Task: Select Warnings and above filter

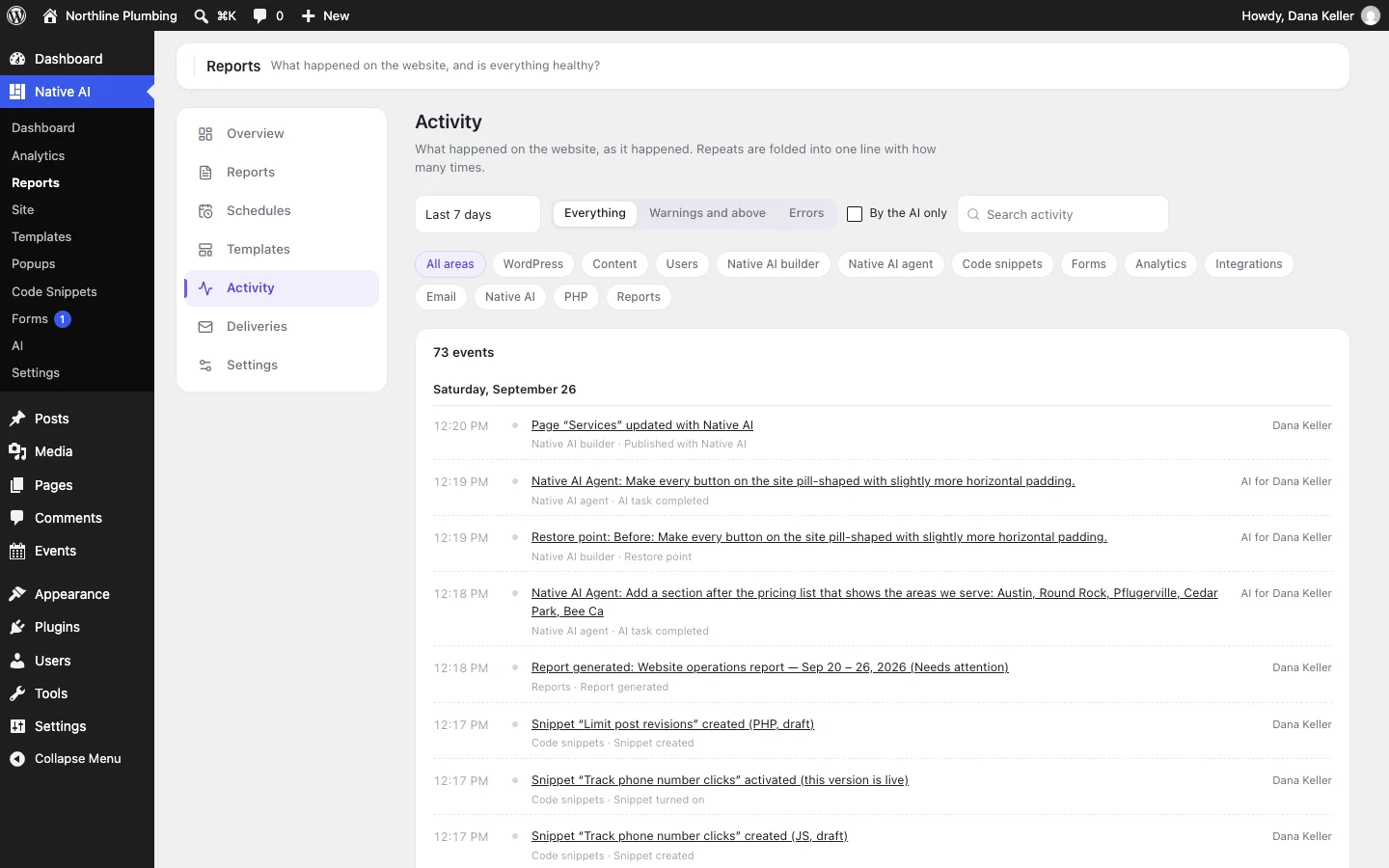Action: (707, 213)
